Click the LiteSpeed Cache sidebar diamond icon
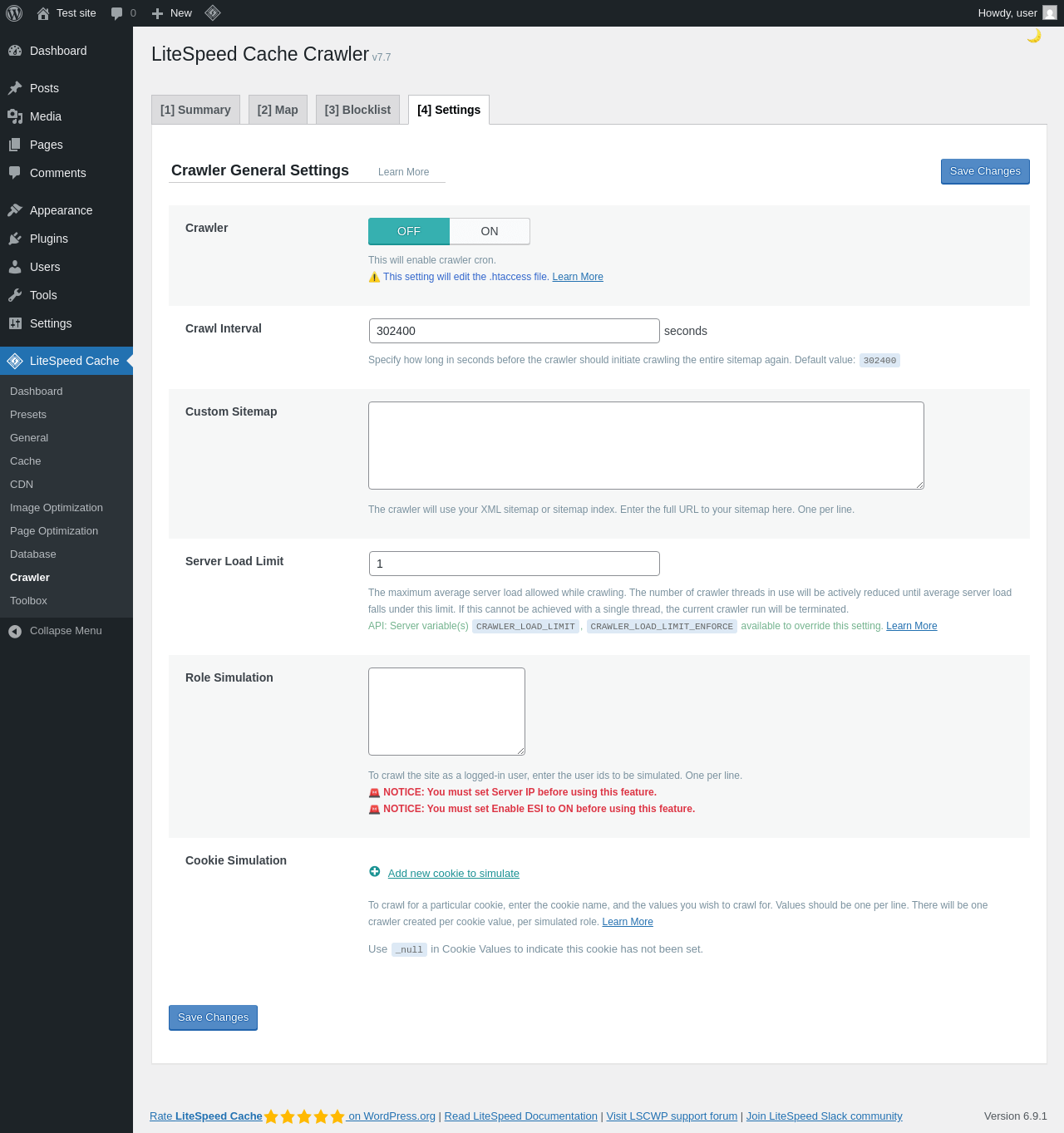Viewport: 1064px width, 1133px height. [x=15, y=361]
